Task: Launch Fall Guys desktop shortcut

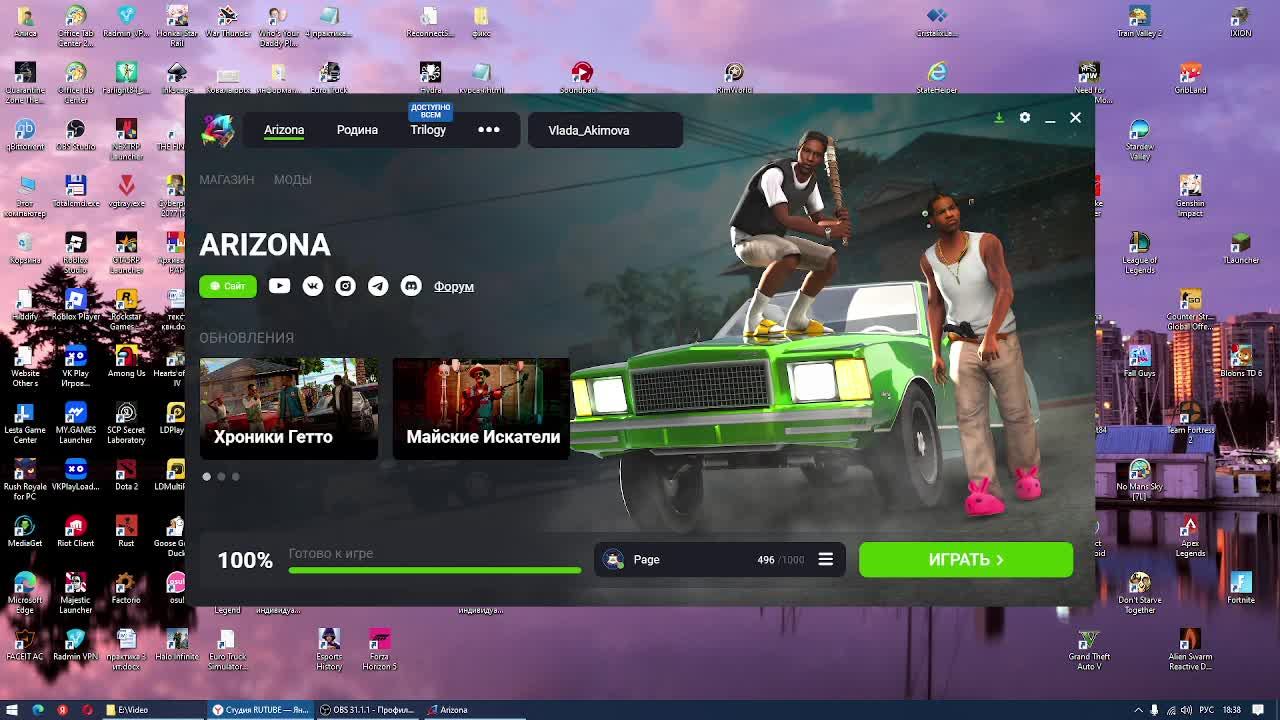Action: pyautogui.click(x=1139, y=361)
